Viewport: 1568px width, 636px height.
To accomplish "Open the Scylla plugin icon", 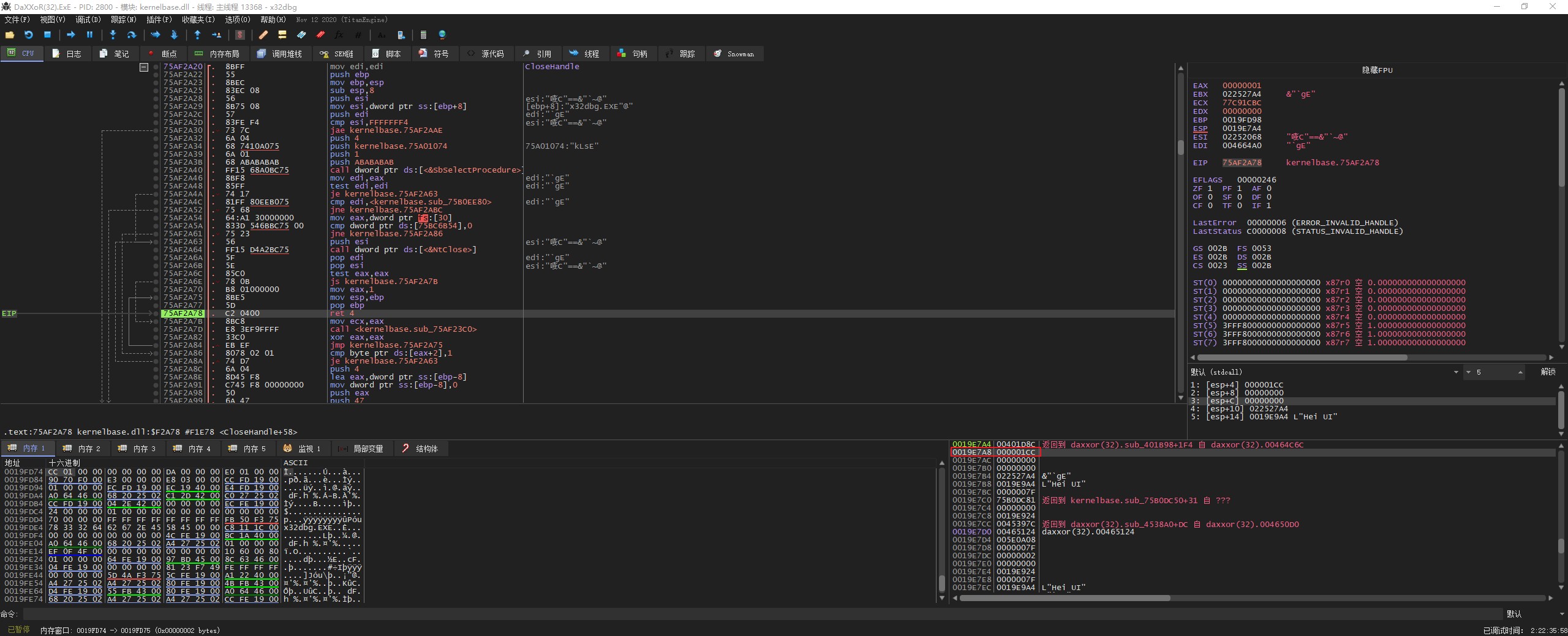I will tap(240, 35).
